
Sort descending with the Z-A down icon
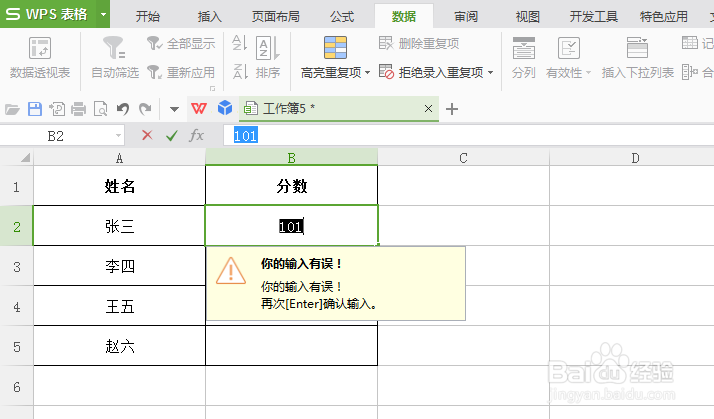click(x=240, y=72)
